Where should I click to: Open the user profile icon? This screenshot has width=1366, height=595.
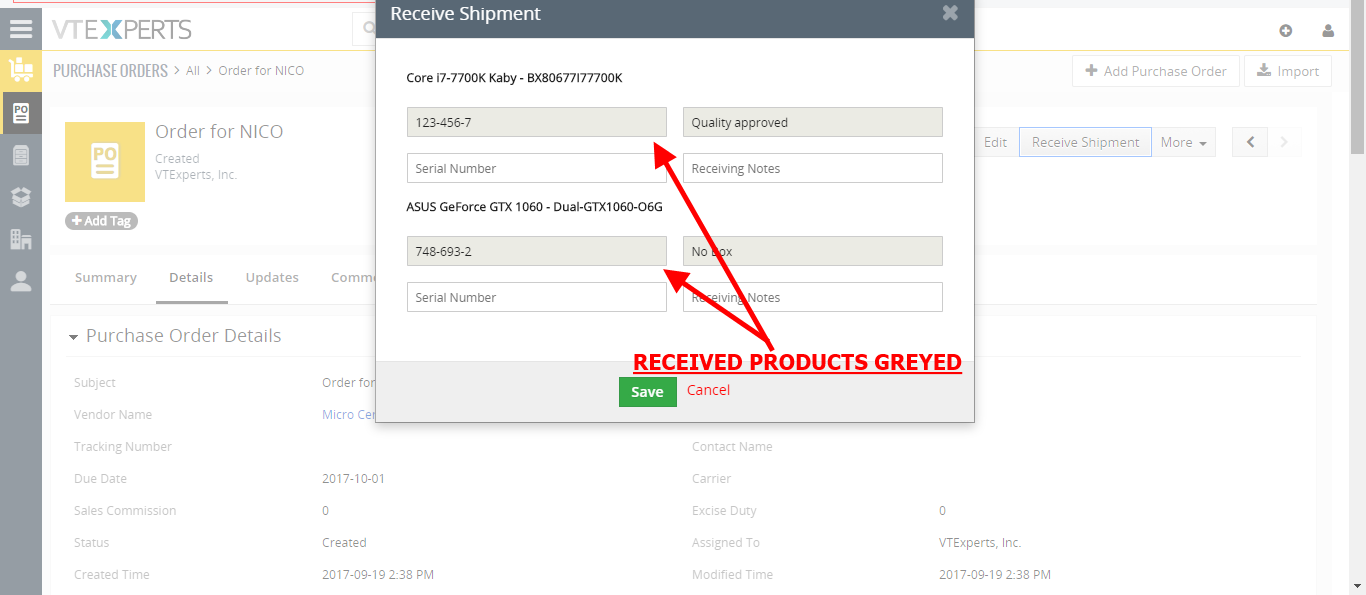click(x=1328, y=30)
